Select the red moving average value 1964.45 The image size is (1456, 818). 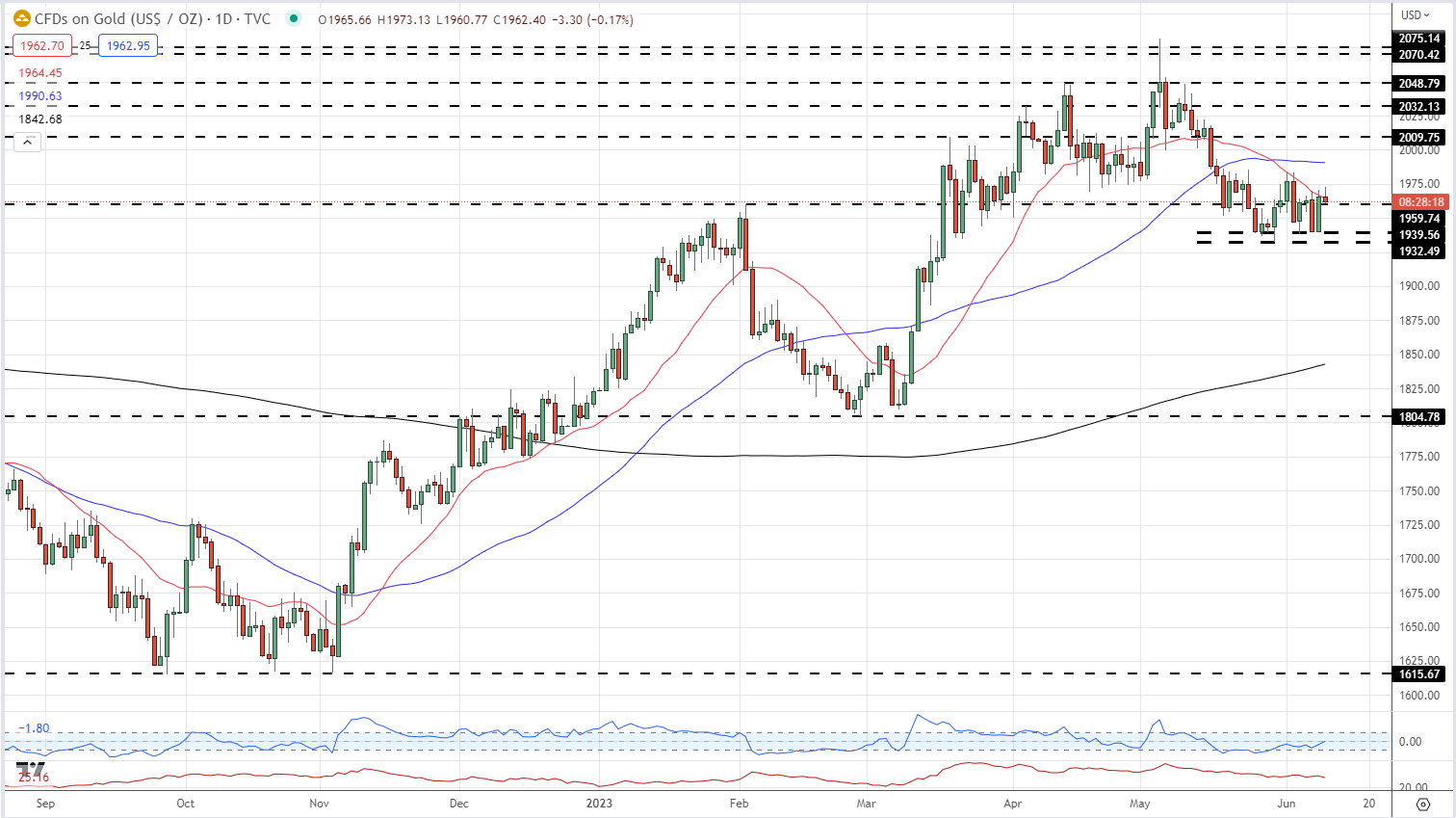click(x=40, y=73)
